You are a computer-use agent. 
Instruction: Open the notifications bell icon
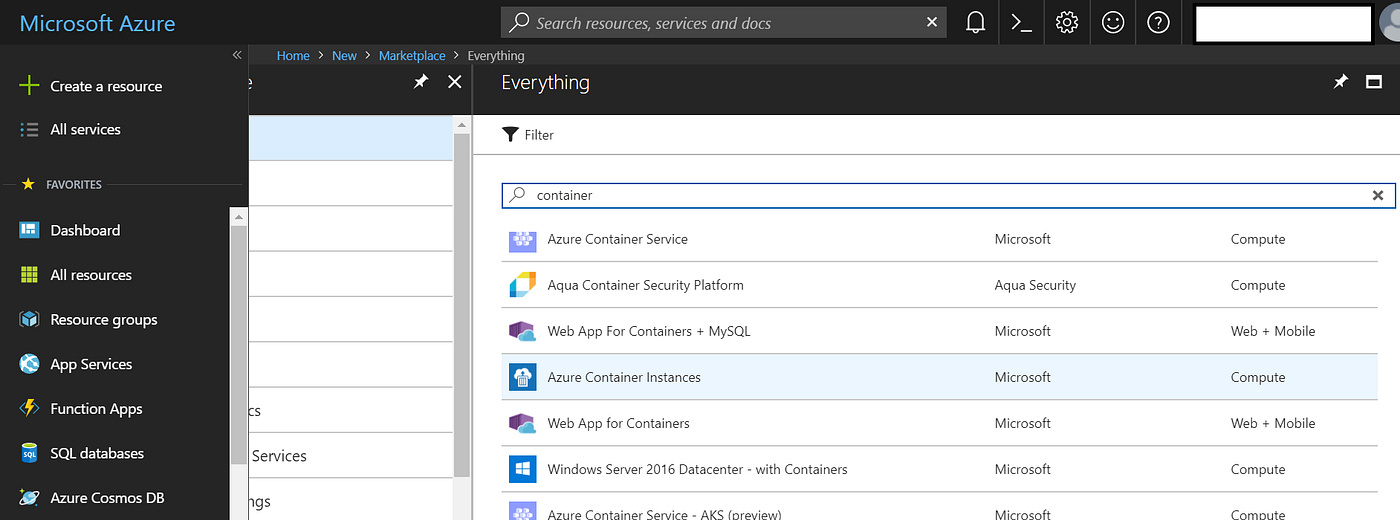(976, 23)
